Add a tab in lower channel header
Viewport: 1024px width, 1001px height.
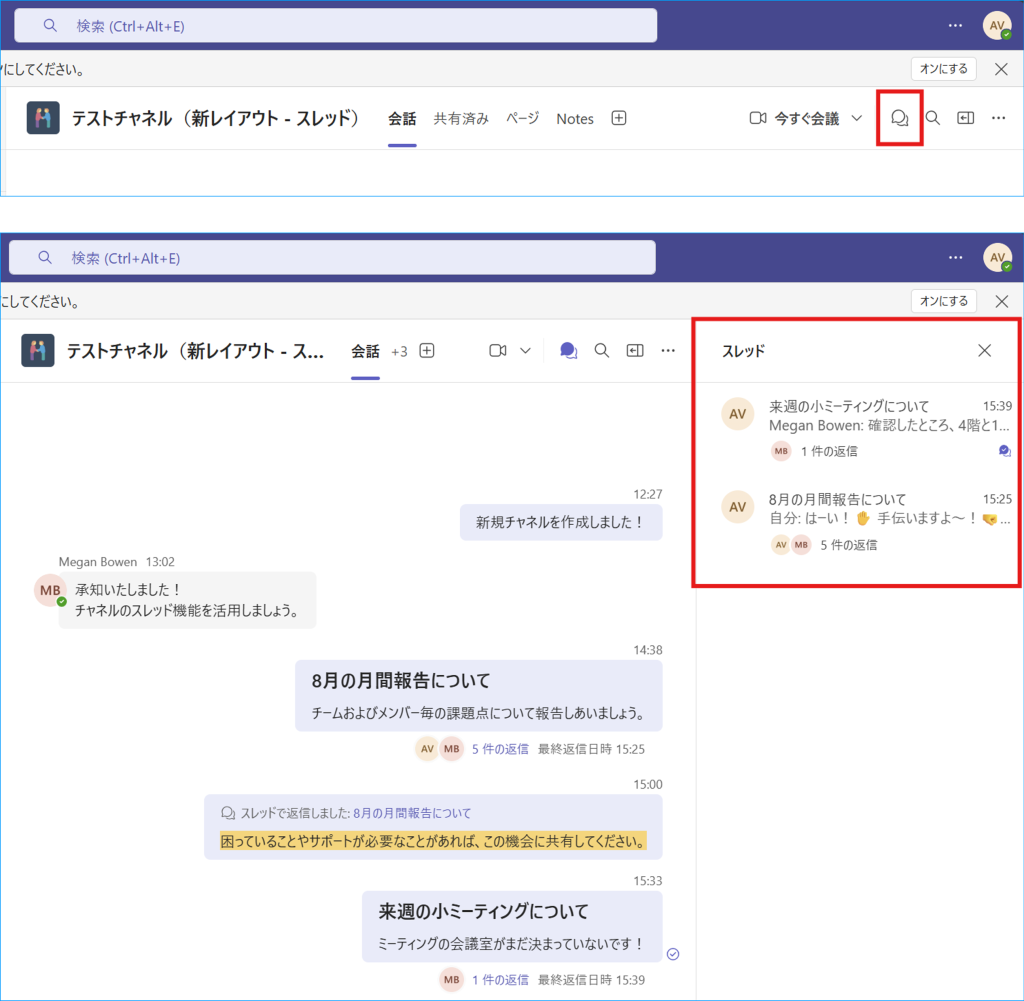click(426, 351)
